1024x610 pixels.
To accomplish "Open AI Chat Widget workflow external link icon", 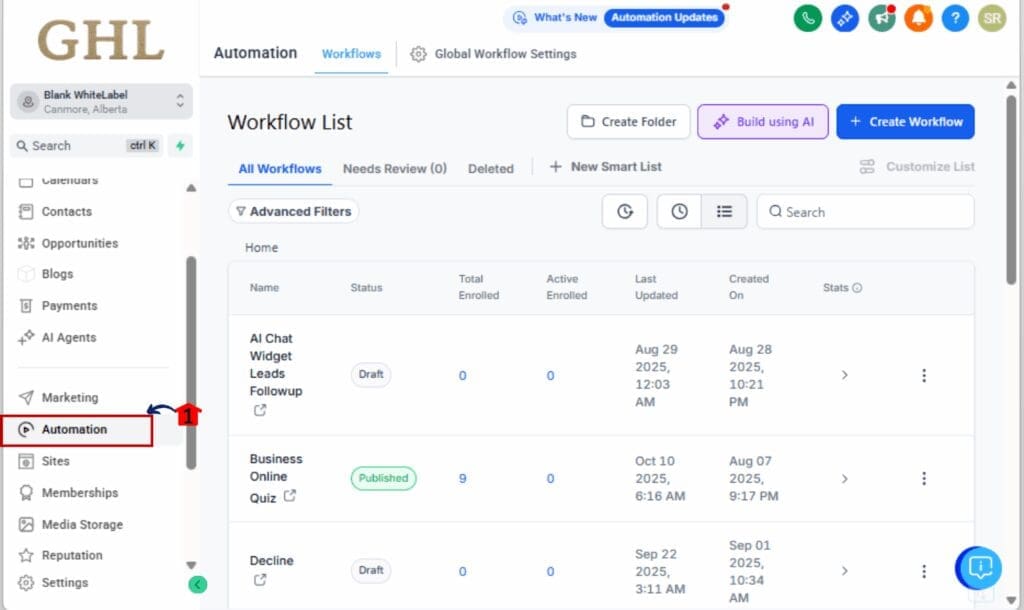I will pos(260,410).
